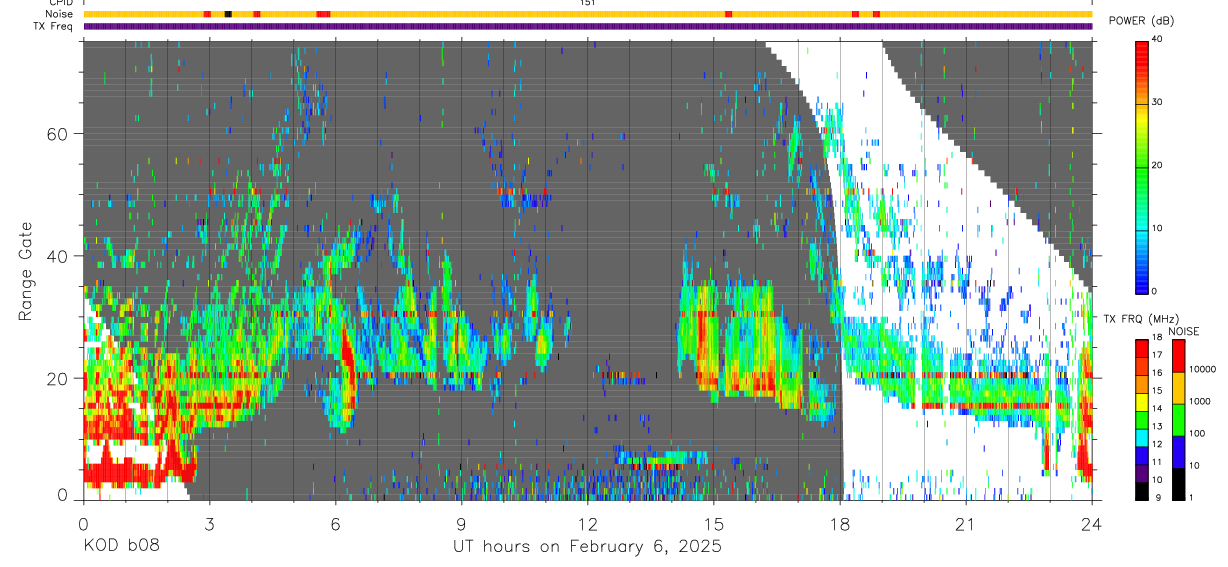This screenshot has height=567, width=1228.
Task: Click the '10000' tick on NOISE scale
Action: coord(1202,369)
